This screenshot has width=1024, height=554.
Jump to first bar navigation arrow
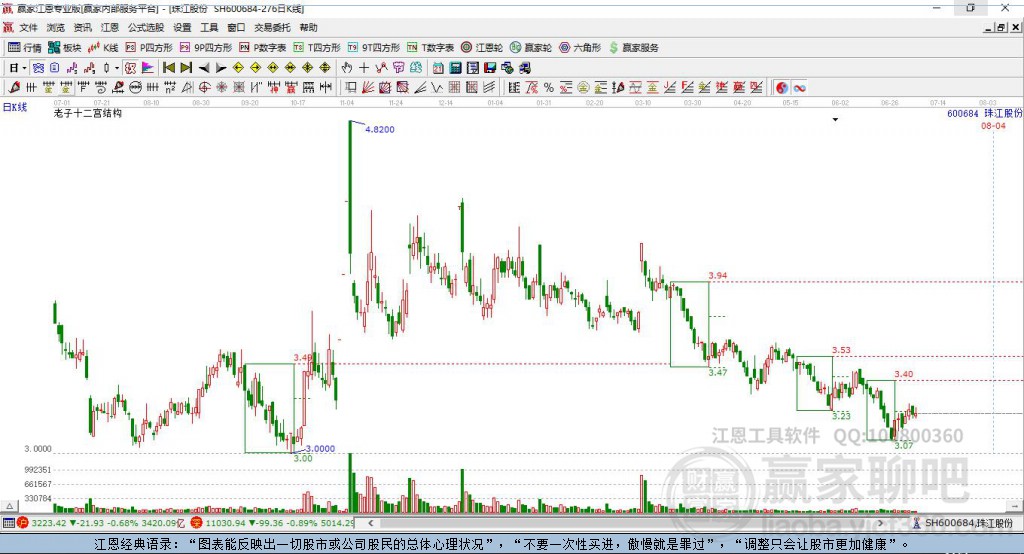(x=168, y=68)
